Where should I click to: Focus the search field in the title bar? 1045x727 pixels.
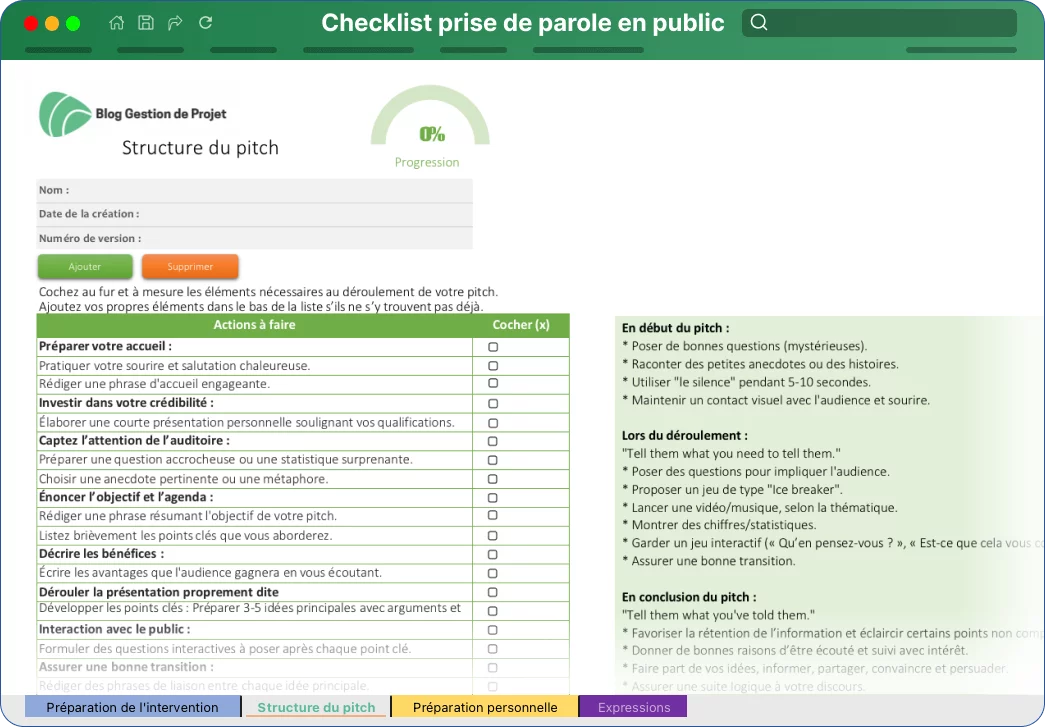tap(879, 23)
